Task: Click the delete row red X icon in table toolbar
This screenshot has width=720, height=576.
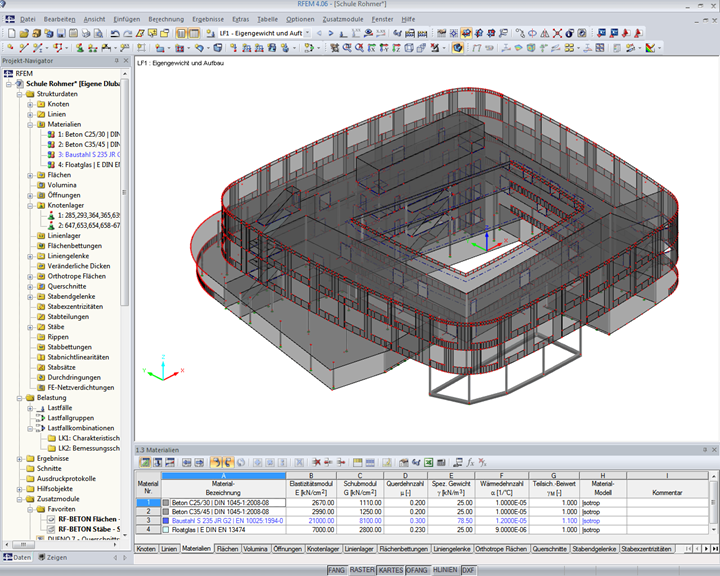Action: [316, 463]
